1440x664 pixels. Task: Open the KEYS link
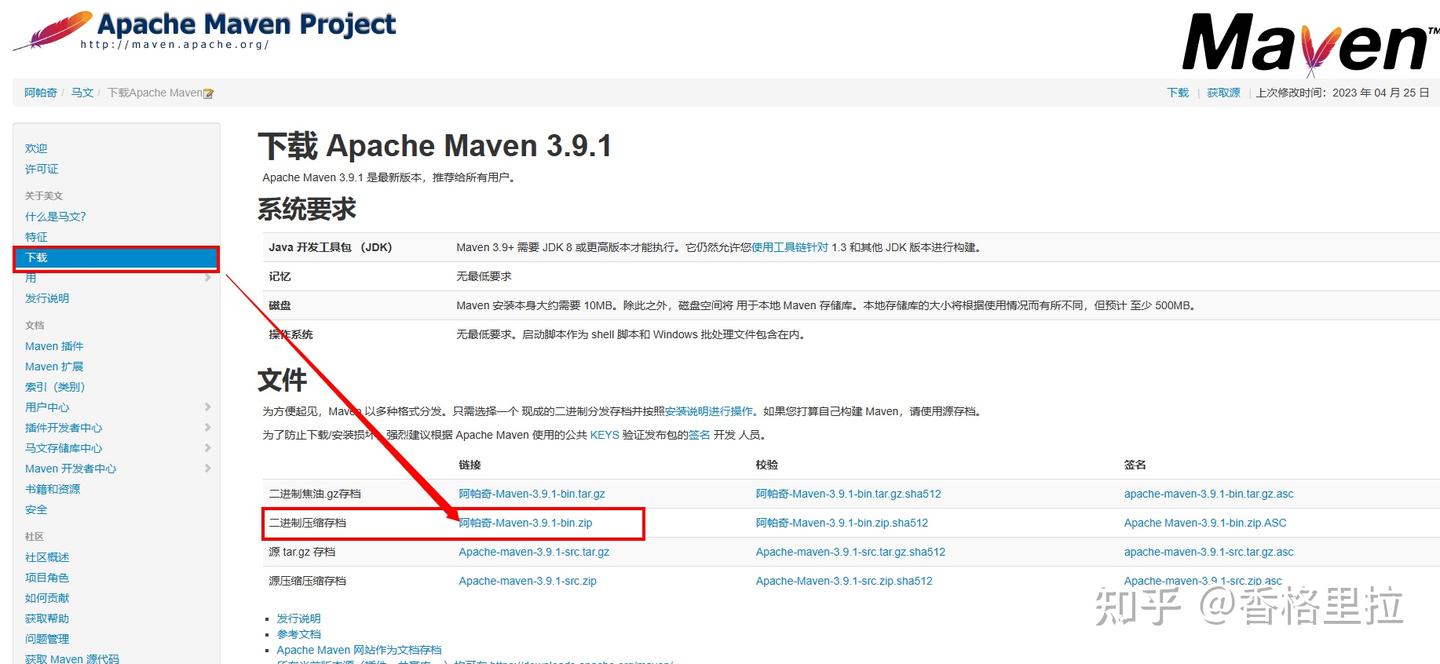point(605,435)
